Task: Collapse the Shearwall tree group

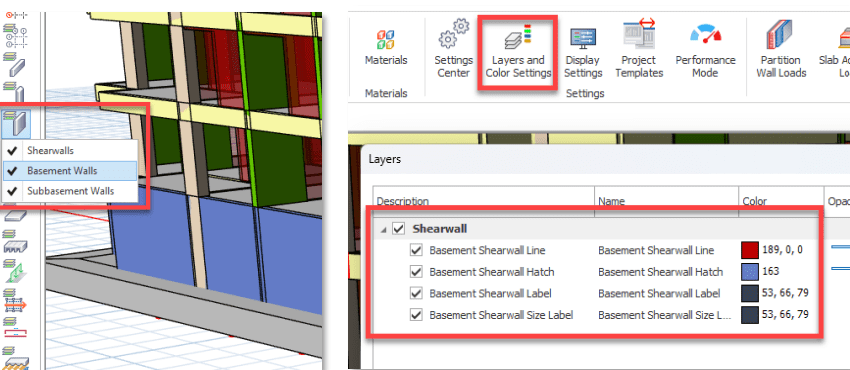Action: [384, 230]
